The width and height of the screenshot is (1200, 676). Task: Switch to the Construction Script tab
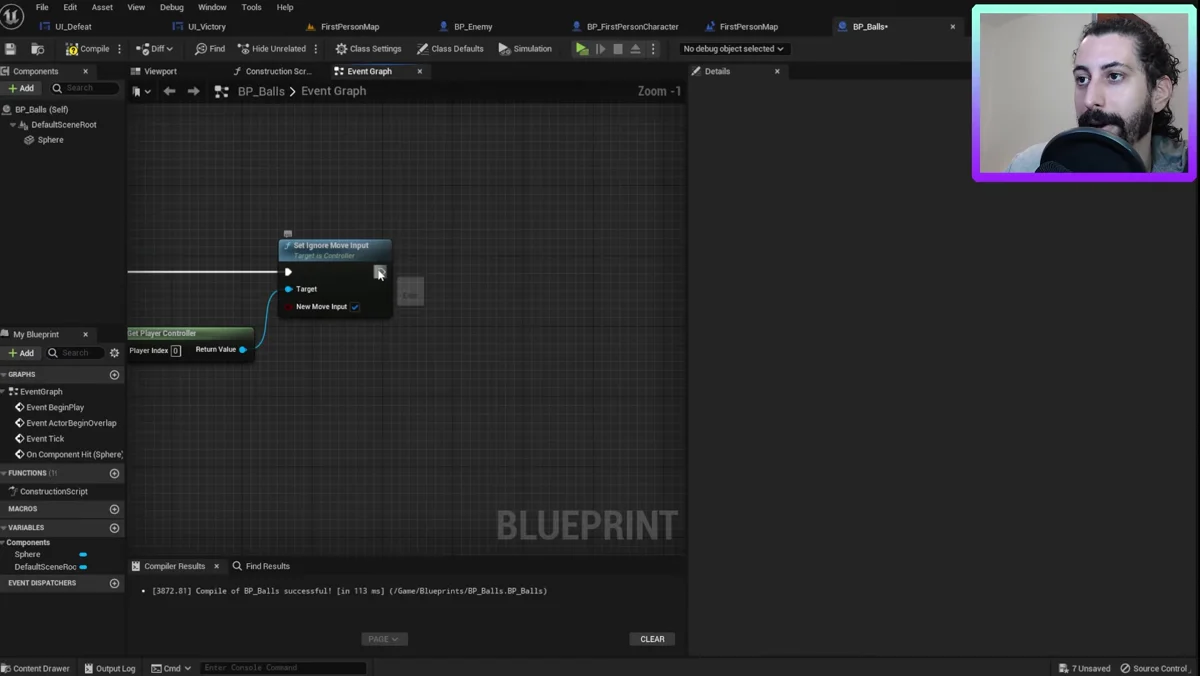pyautogui.click(x=278, y=71)
